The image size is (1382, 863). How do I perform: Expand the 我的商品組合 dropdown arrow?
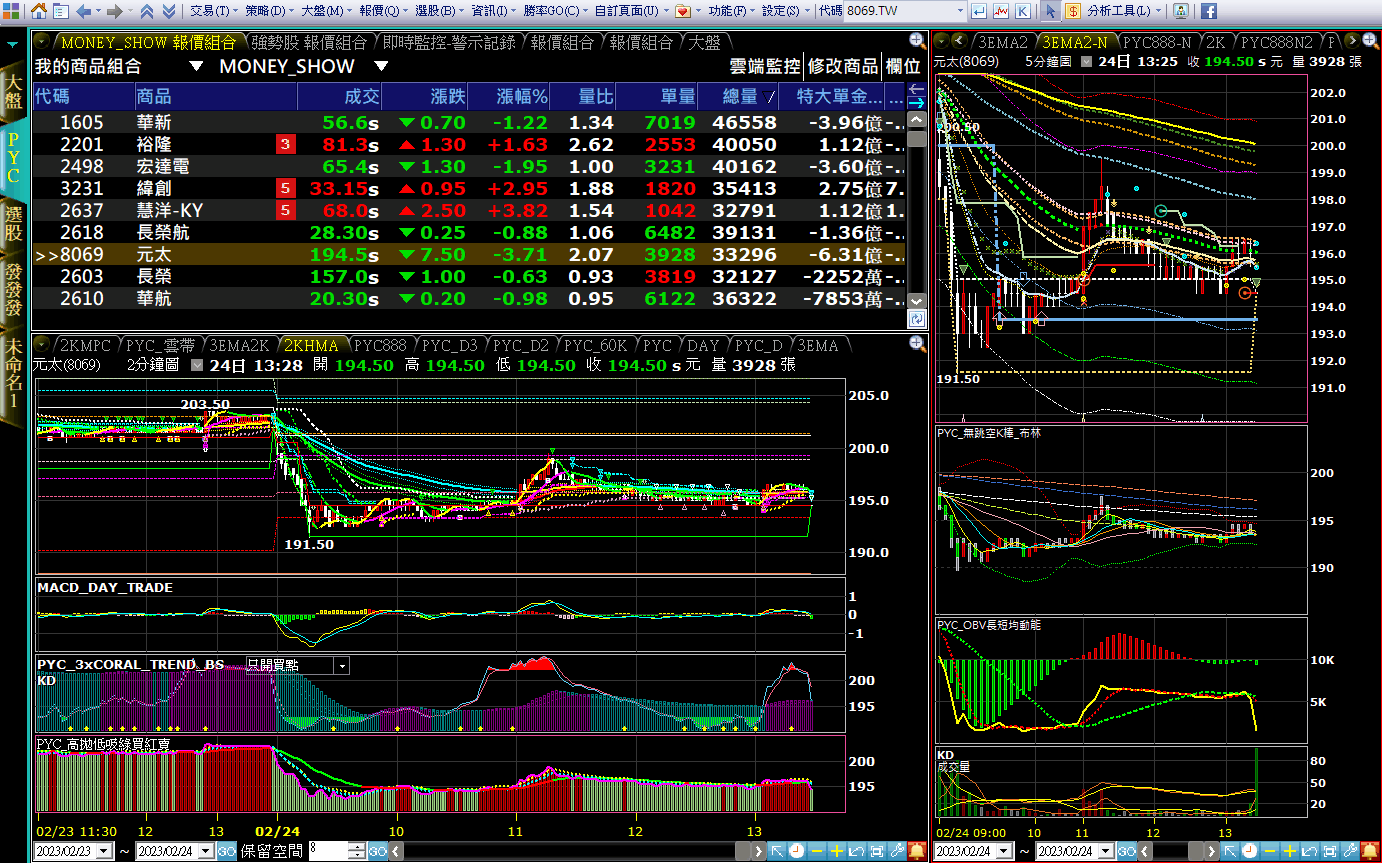[x=196, y=67]
